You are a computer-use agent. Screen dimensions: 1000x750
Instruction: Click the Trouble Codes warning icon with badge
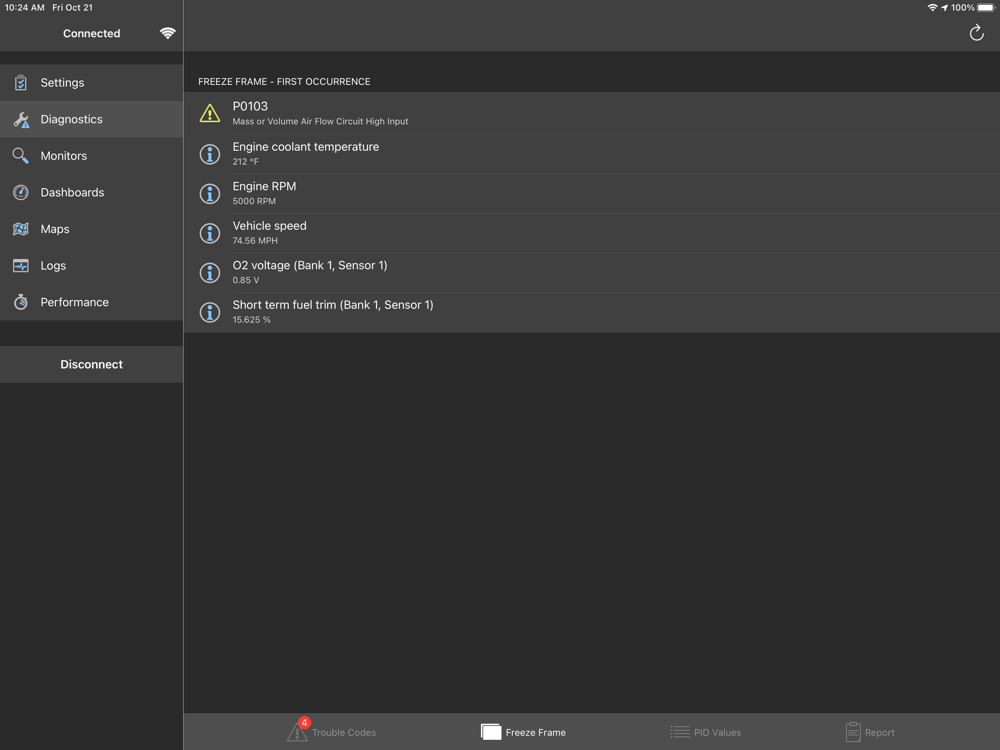pyautogui.click(x=297, y=731)
